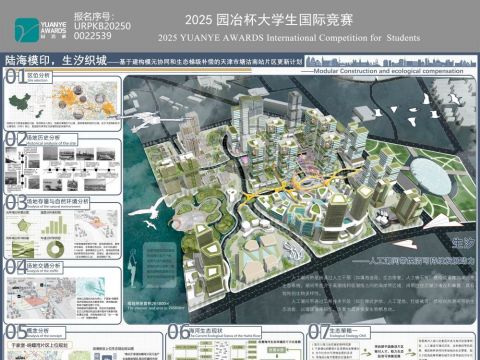Click the green bar chart in section 03
The width and height of the screenshot is (480, 360).
tap(54, 224)
